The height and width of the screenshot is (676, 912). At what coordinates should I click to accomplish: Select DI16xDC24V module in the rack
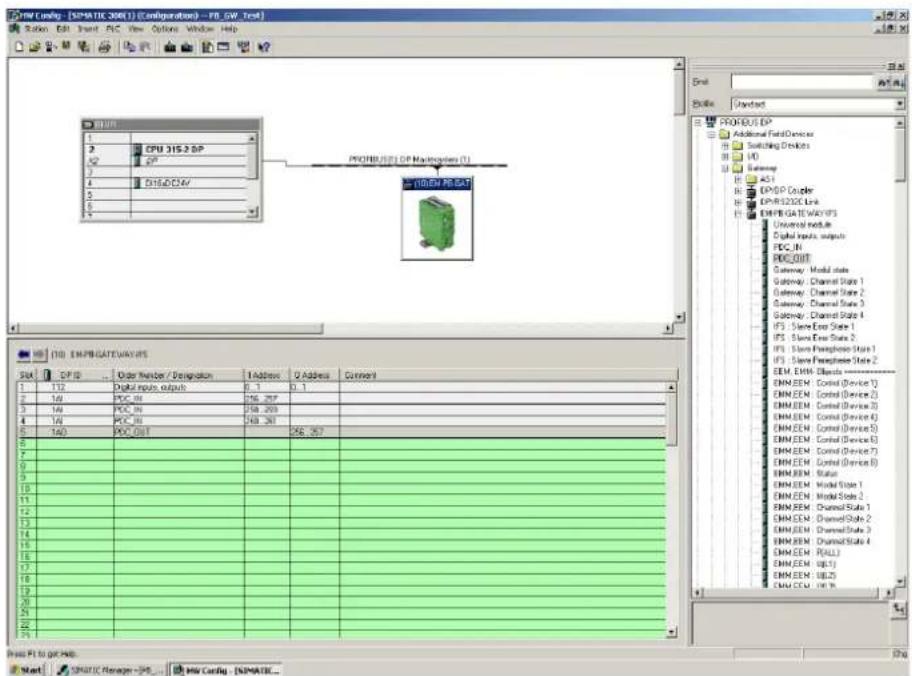(167, 183)
